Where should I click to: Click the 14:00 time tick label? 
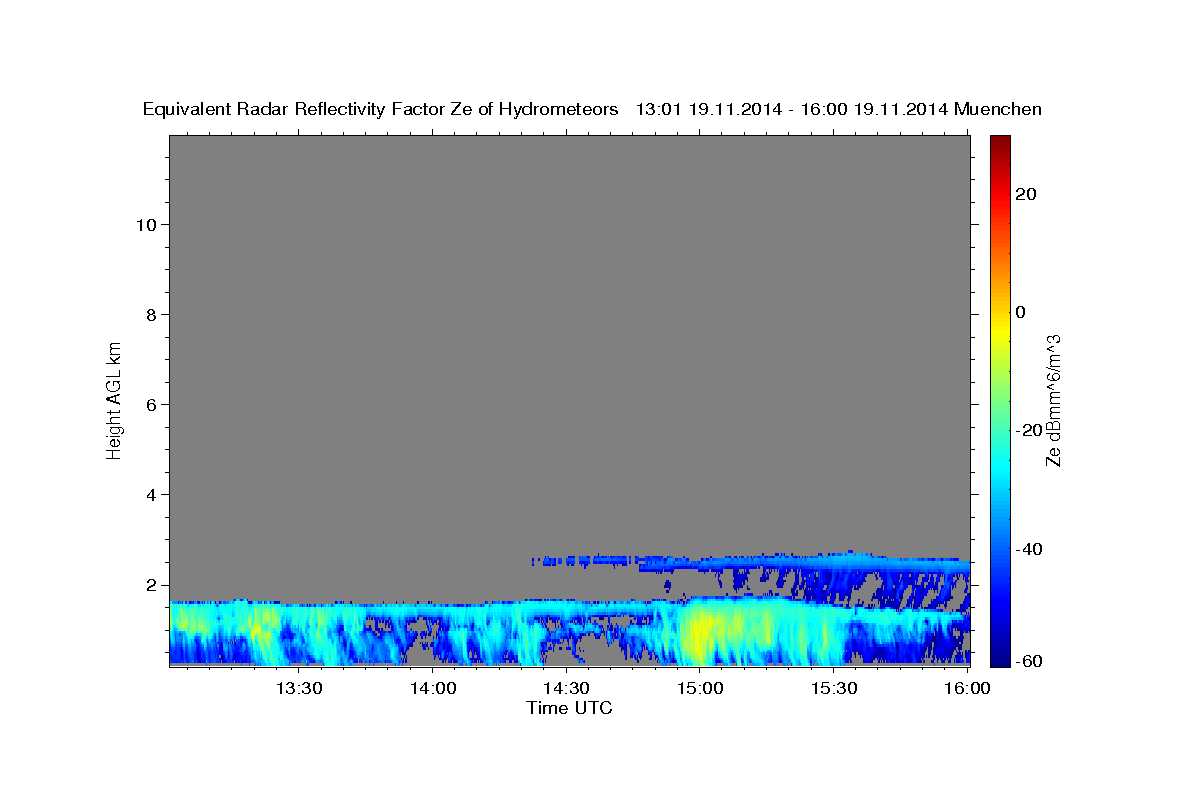click(433, 688)
